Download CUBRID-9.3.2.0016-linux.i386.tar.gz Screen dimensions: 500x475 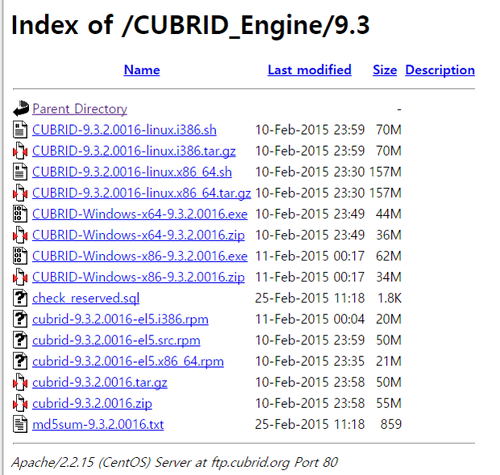(x=134, y=151)
